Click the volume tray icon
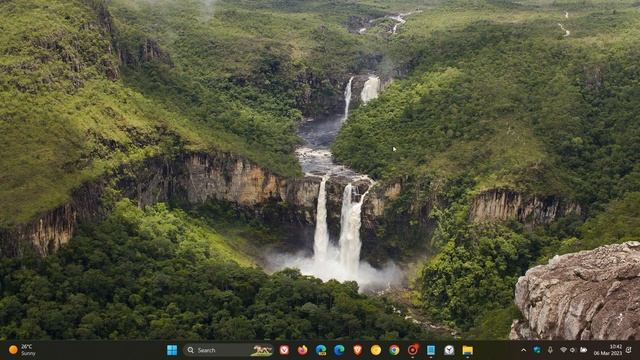Screen dimensions: 640x360 [573, 350]
